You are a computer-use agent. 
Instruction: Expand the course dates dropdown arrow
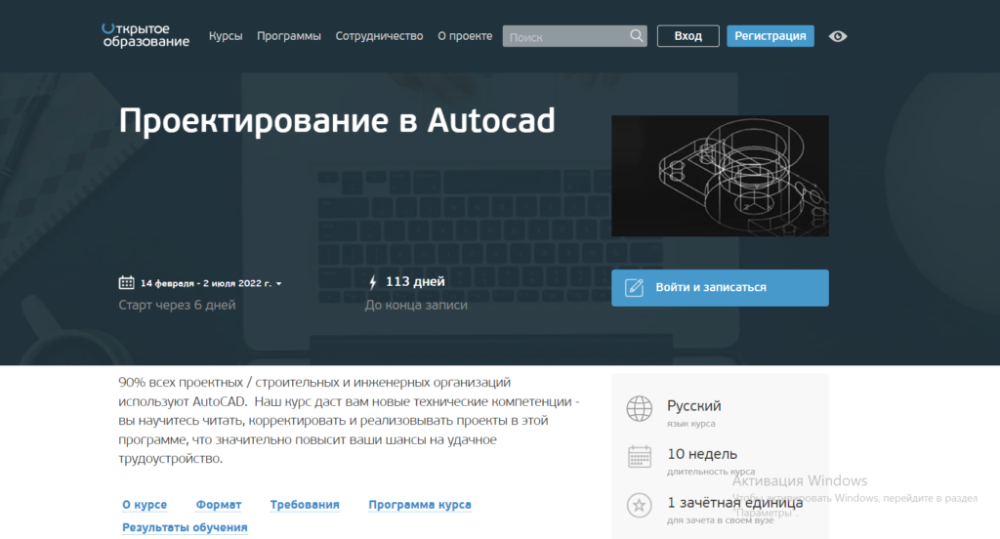pyautogui.click(x=279, y=283)
